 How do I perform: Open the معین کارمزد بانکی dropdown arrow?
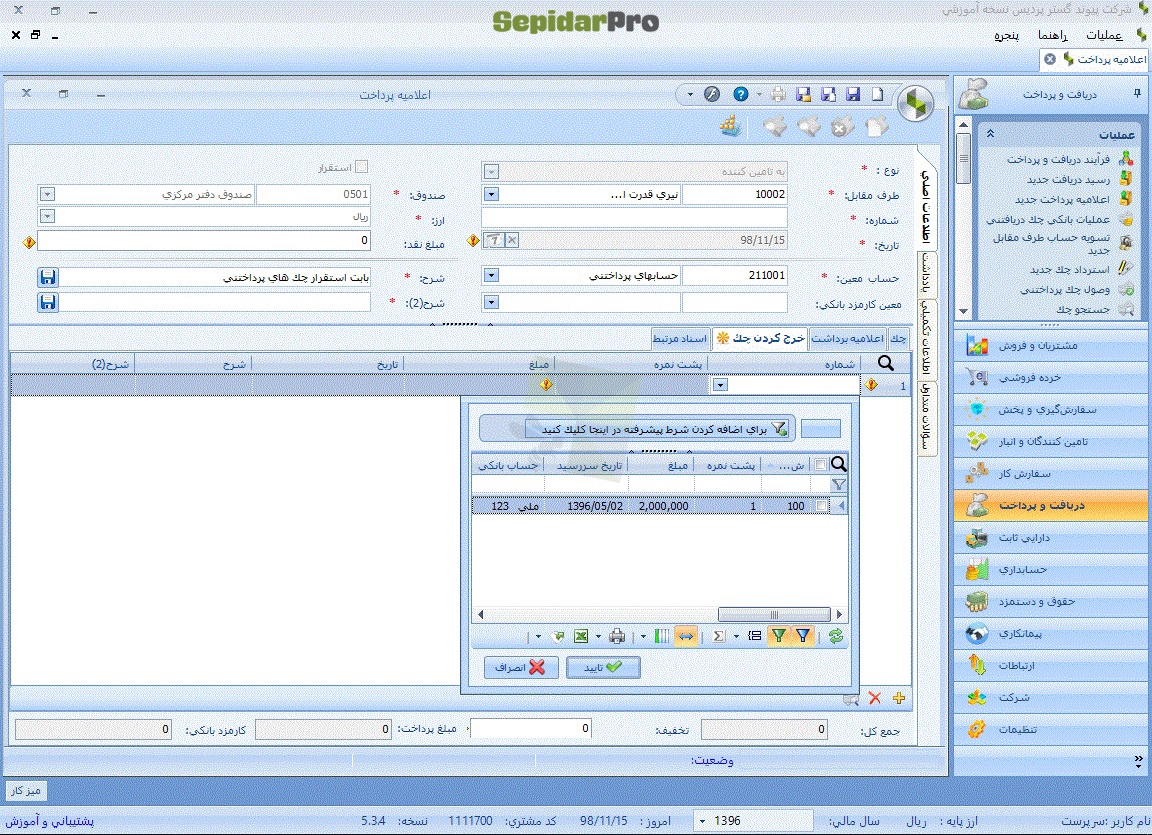[491, 302]
